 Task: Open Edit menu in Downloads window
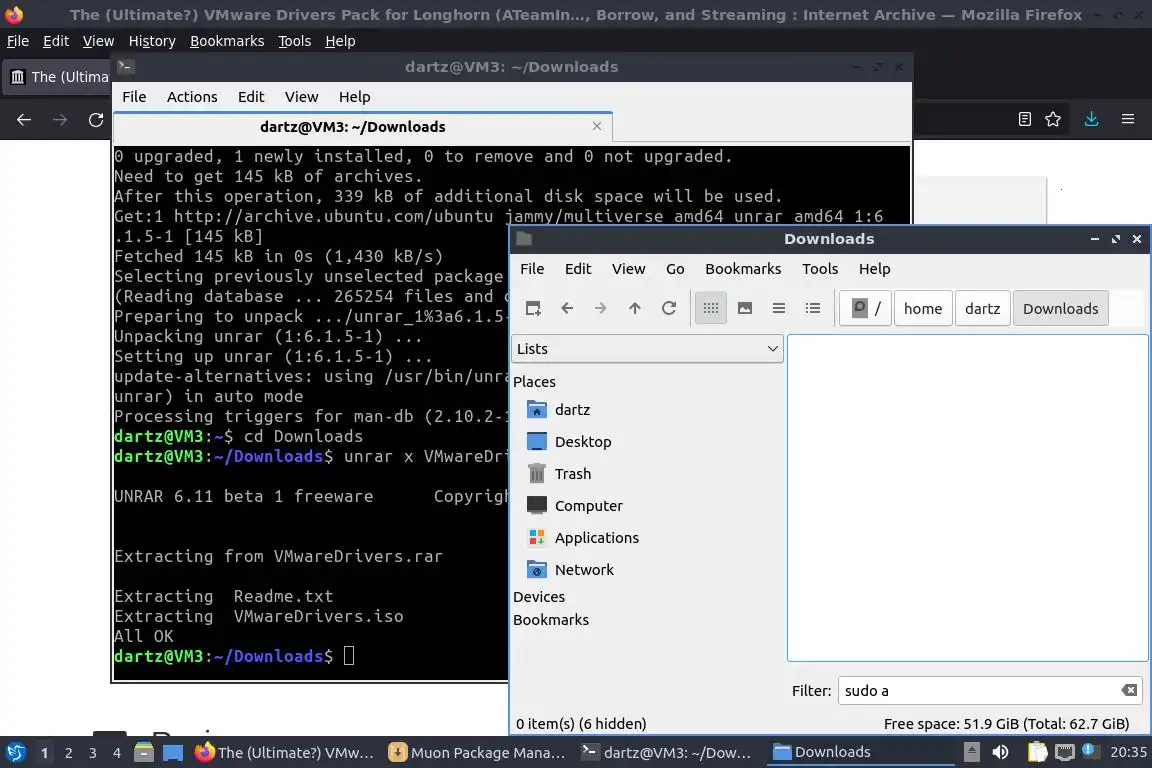point(577,269)
